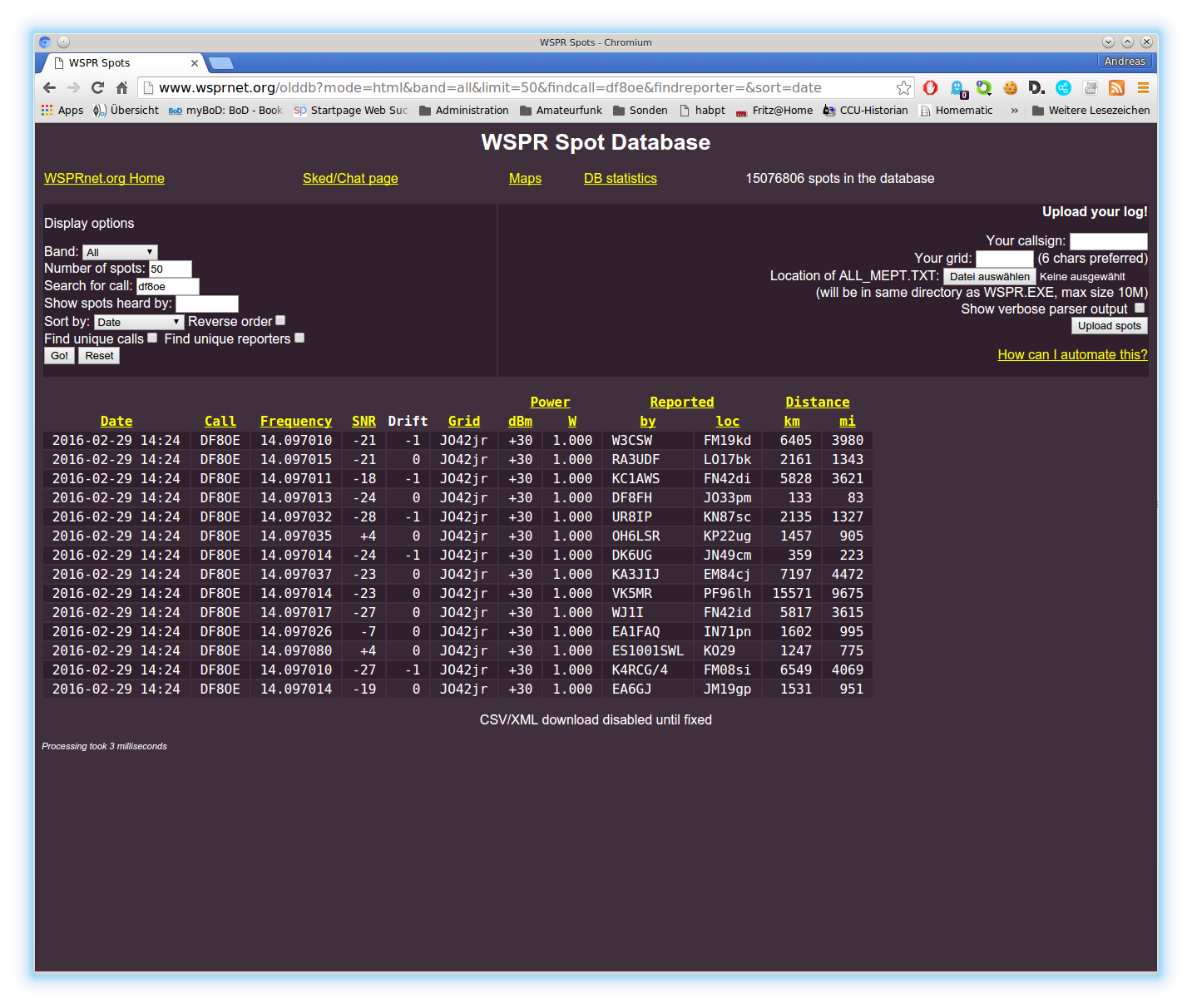The image size is (1192, 1008).
Task: Click the black 'D.' extension icon
Action: coord(1036,88)
